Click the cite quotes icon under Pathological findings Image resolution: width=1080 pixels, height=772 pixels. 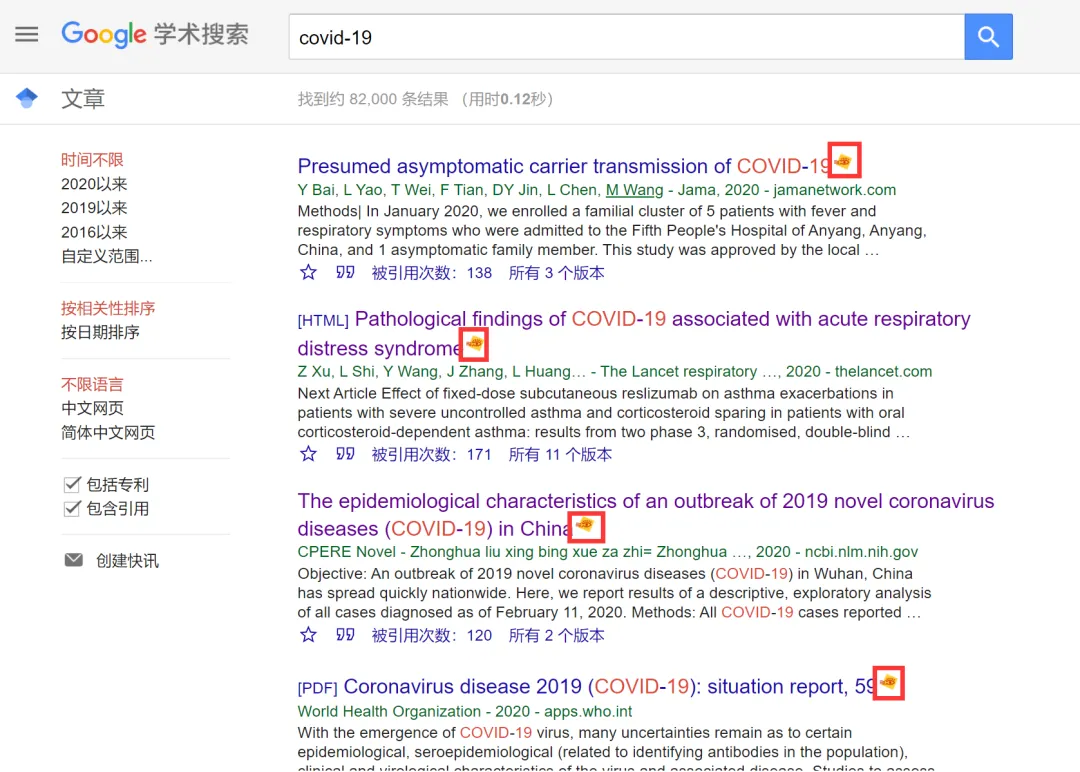(345, 453)
